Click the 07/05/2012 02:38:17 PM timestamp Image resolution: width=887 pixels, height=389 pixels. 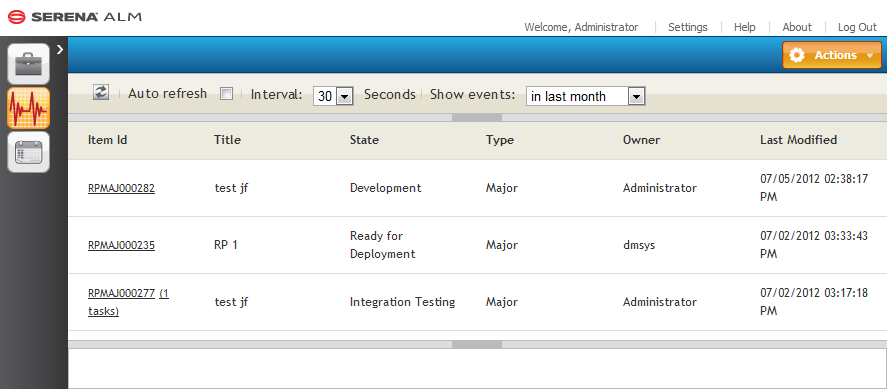tap(813, 188)
